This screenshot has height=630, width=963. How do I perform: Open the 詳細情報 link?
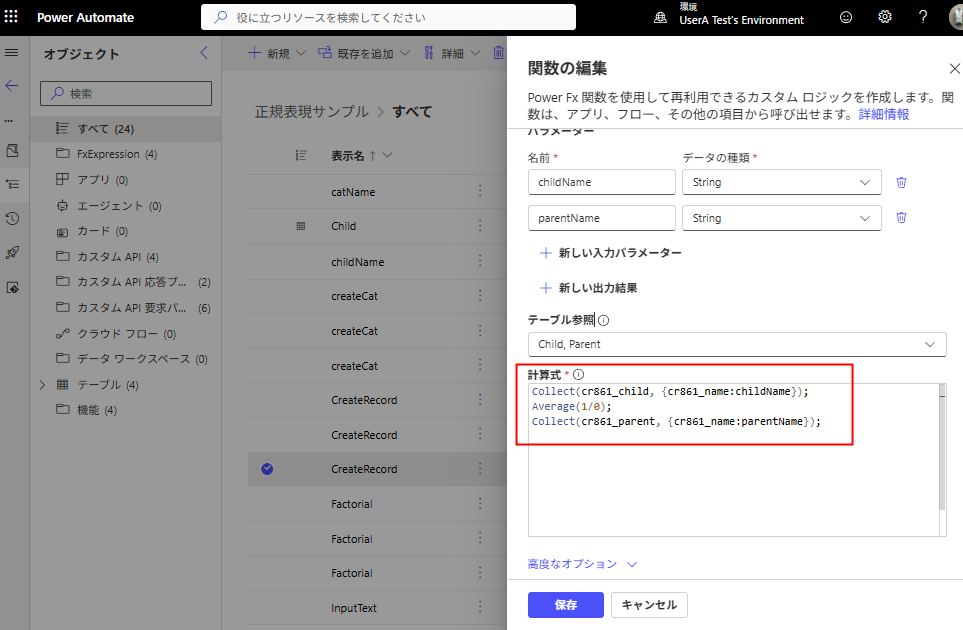(884, 115)
